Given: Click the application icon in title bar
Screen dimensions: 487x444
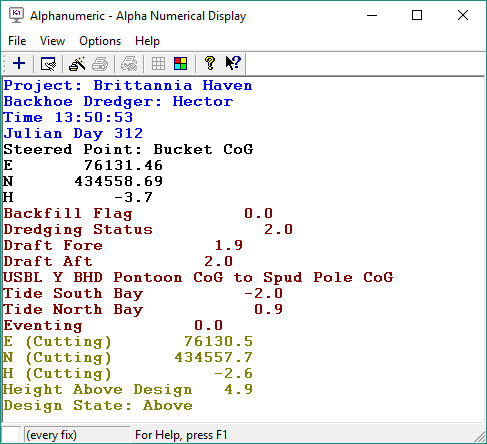Looking at the screenshot, I should (16, 16).
